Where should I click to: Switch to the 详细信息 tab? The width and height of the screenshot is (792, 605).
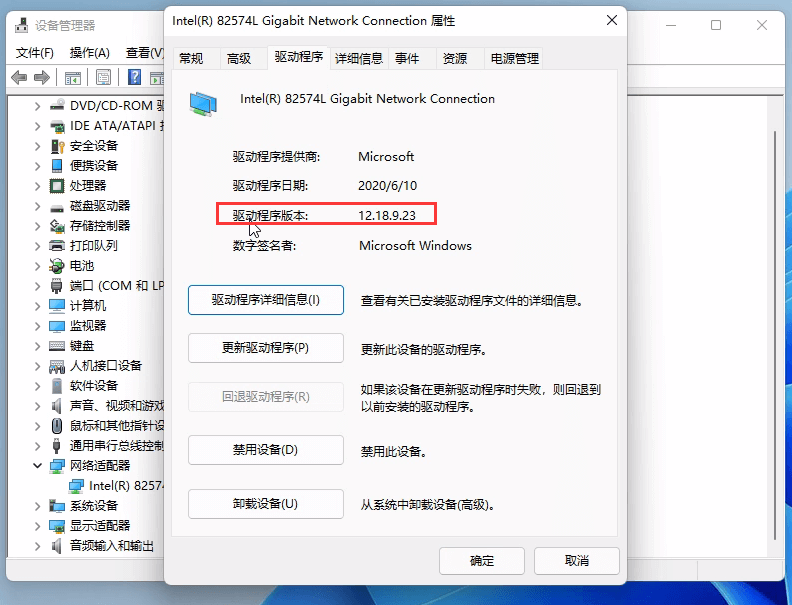pos(358,59)
